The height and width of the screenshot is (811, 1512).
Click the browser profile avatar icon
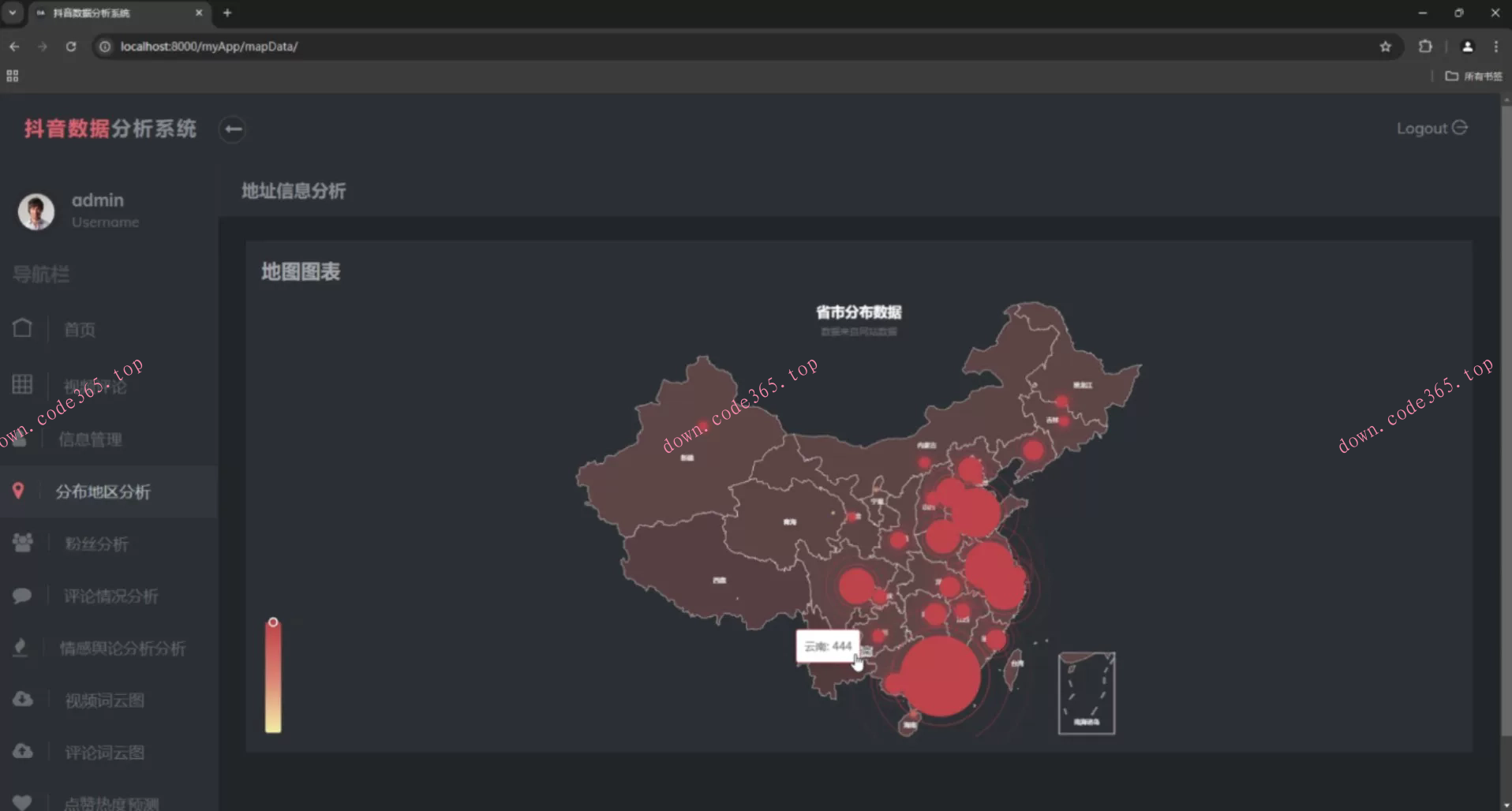pyautogui.click(x=1468, y=47)
